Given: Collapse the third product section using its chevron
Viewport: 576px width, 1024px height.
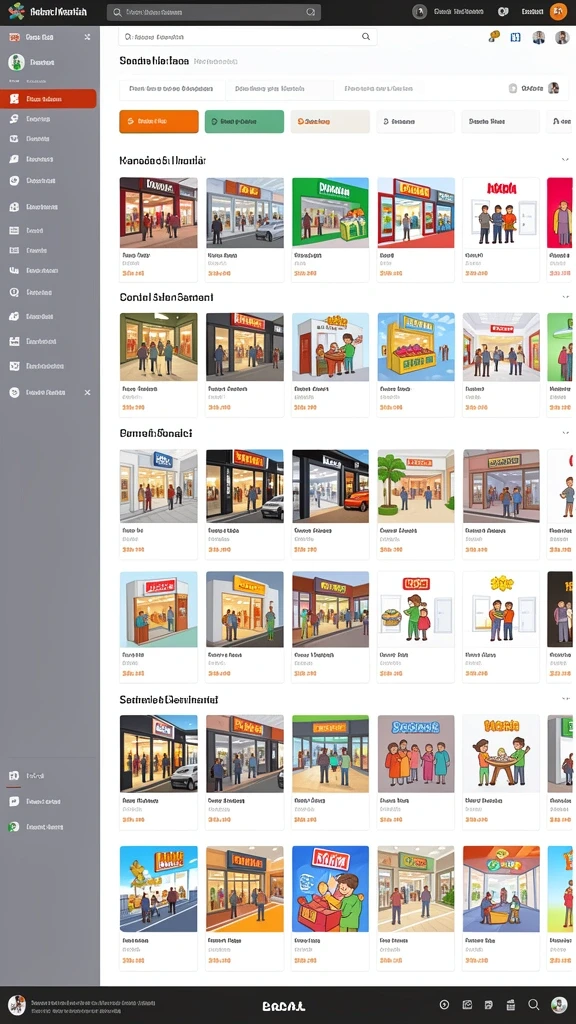Looking at the screenshot, I should [565, 432].
